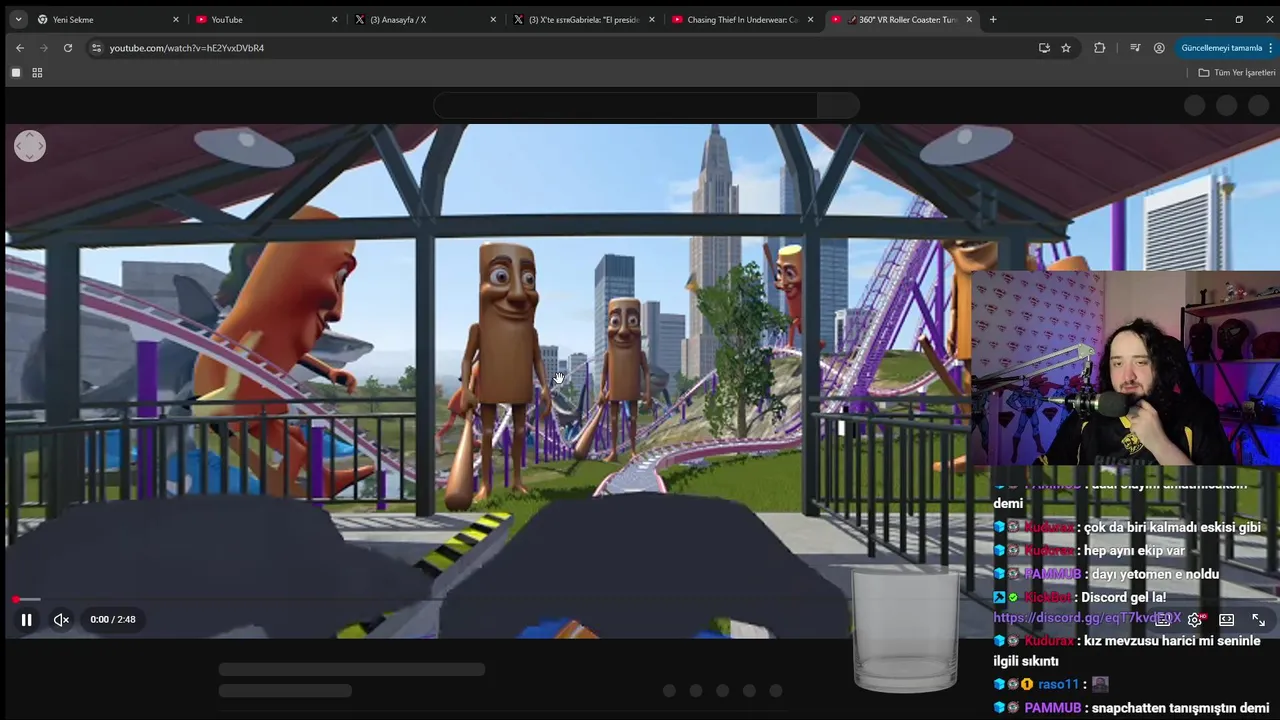Open the extensions puzzle icon
Screen dimensions: 1280x720
pos(1100,48)
